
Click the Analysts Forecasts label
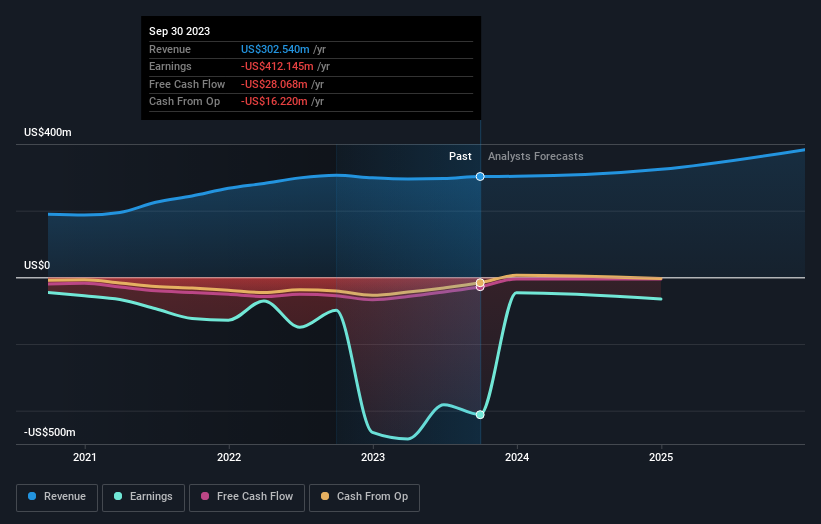536,156
